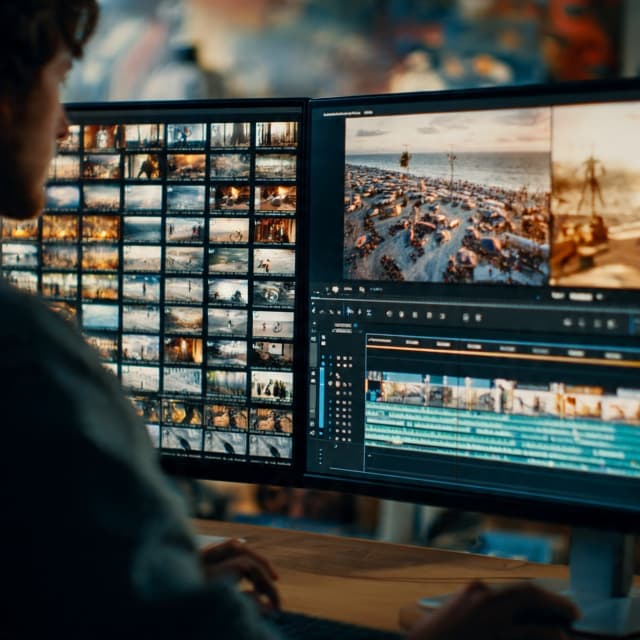Click the speech-bubble icon below the beach preview
This screenshot has width=640, height=640.
point(335,289)
